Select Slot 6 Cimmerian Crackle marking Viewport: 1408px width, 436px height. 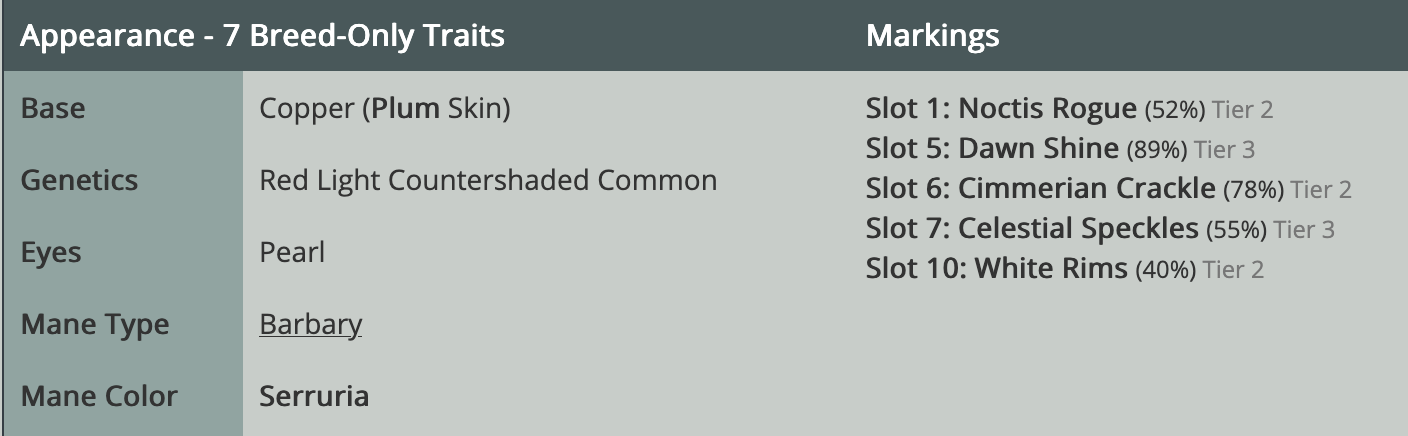(1040, 189)
